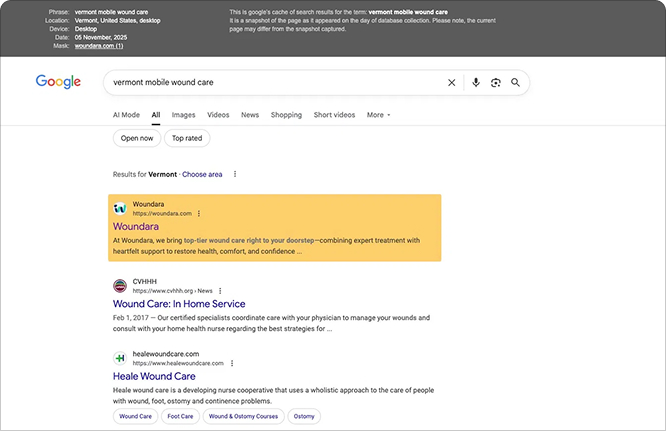Apply the Top rated filter chip
Image resolution: width=666 pixels, height=431 pixels.
pyautogui.click(x=187, y=138)
